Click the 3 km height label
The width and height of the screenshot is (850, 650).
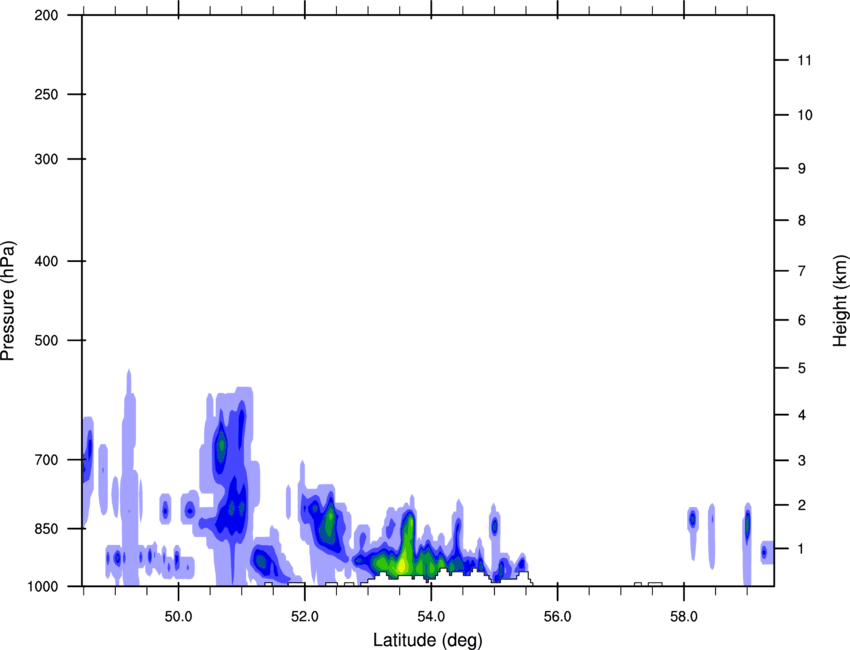802,460
